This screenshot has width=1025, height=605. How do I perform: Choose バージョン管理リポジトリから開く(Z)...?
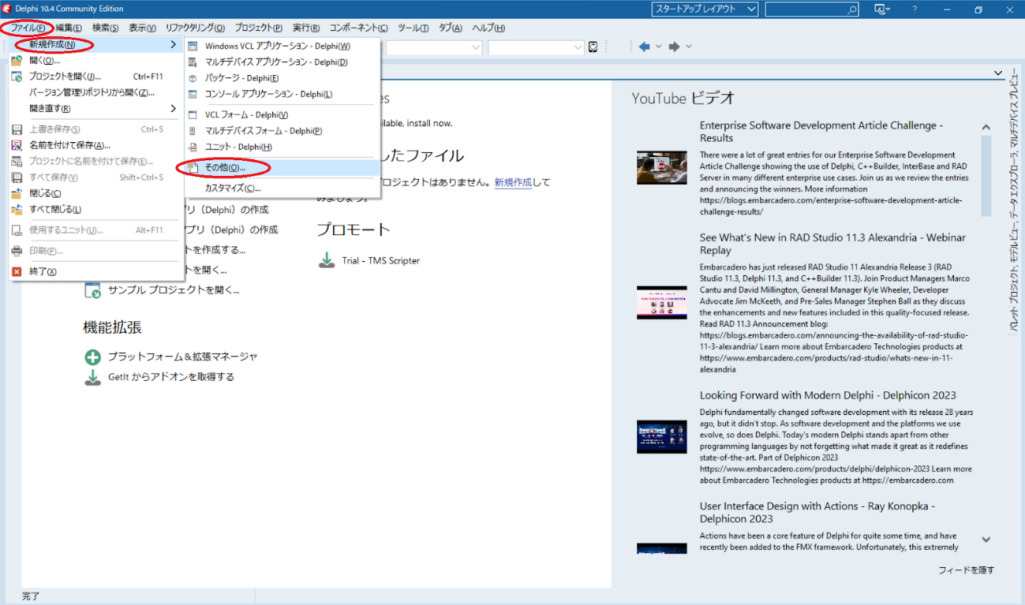[95, 93]
